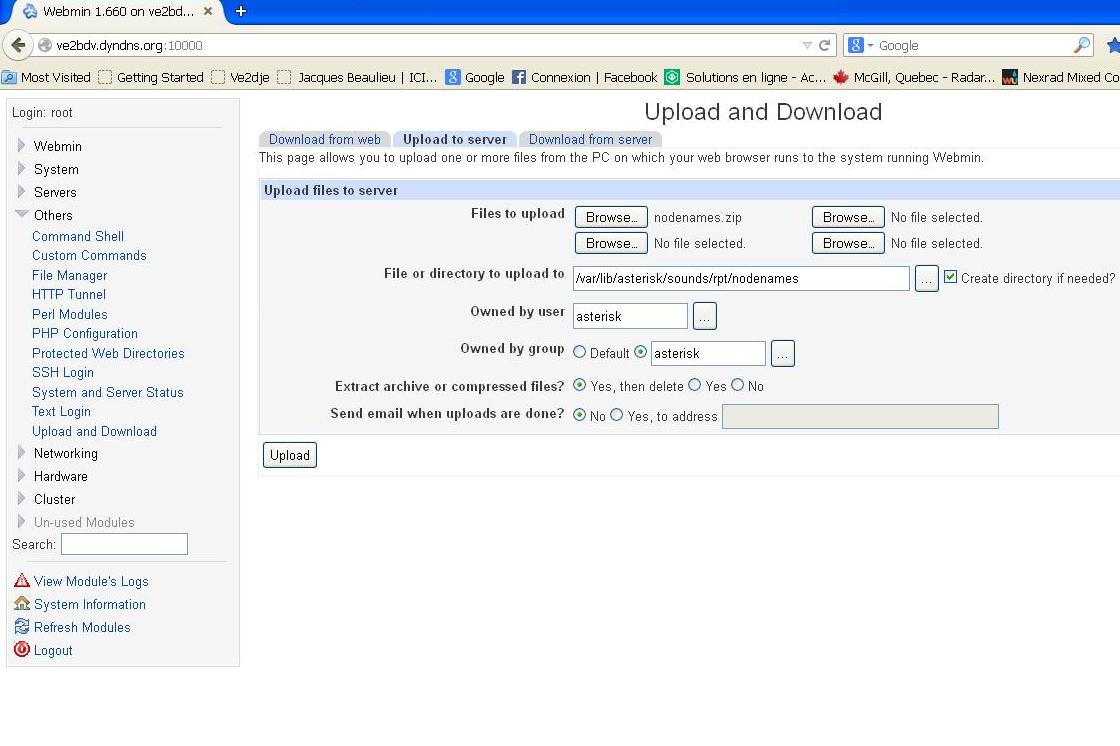Click the red Logout power icon
The width and height of the screenshot is (1120, 746).
[x=22, y=650]
